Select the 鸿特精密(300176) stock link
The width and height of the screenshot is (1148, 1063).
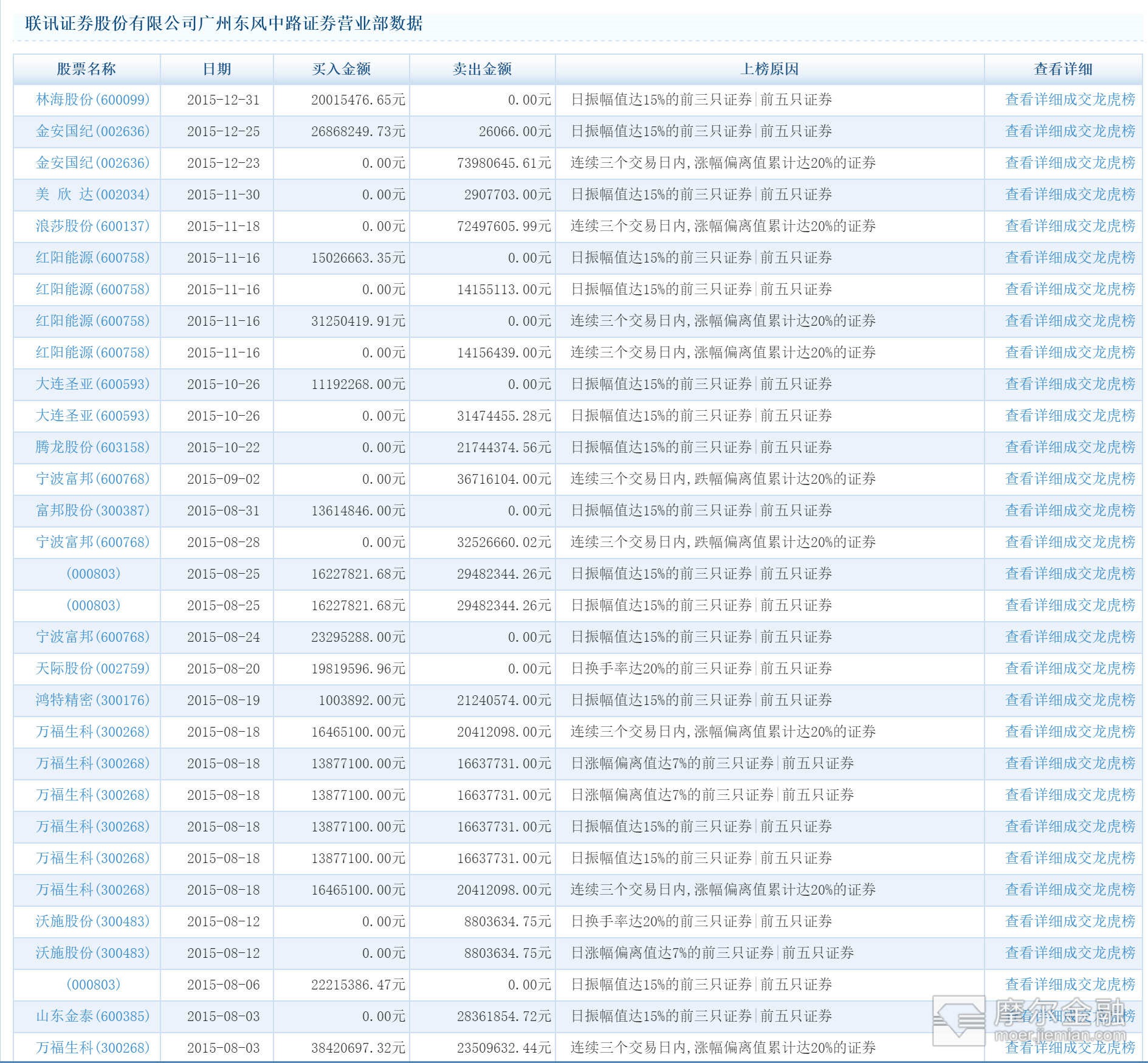coord(92,700)
